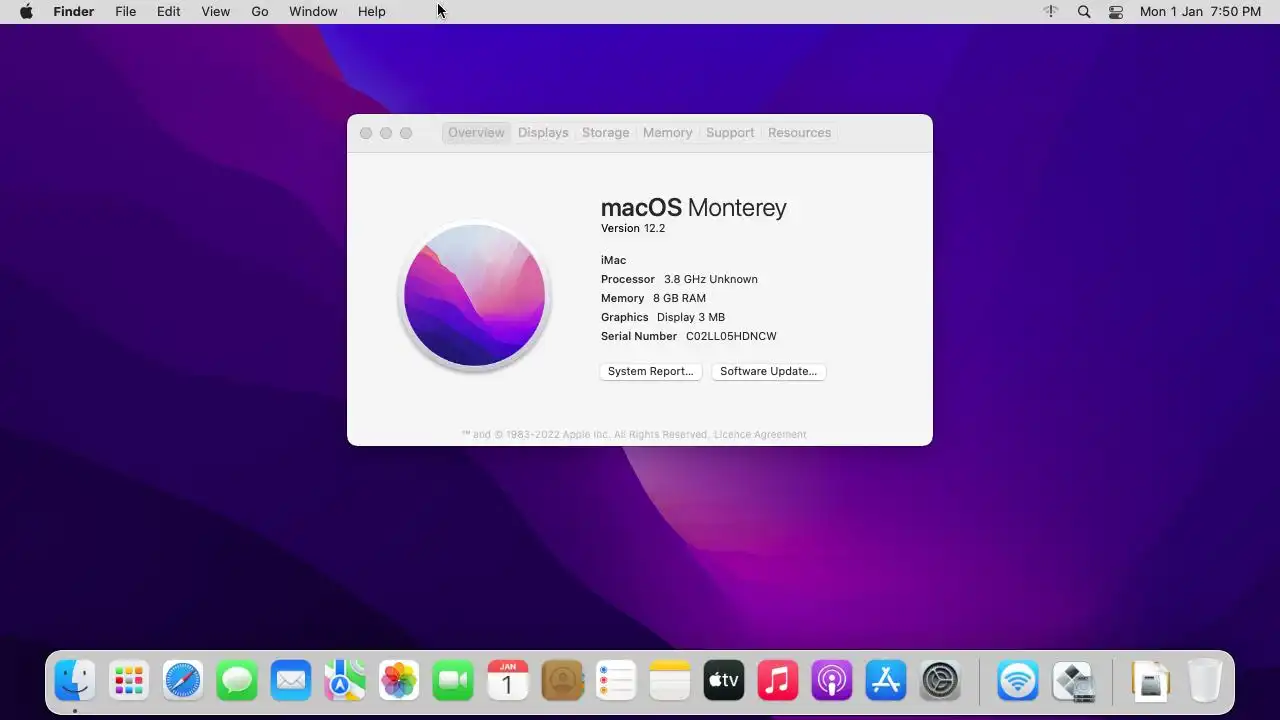Open the Window menu
Screen dimensions: 1280x720
point(313,12)
